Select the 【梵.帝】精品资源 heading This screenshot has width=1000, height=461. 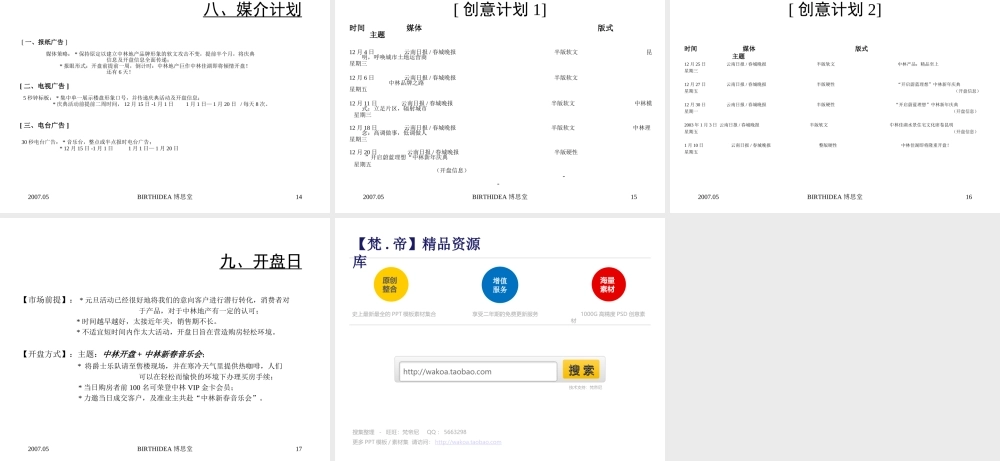point(416,244)
